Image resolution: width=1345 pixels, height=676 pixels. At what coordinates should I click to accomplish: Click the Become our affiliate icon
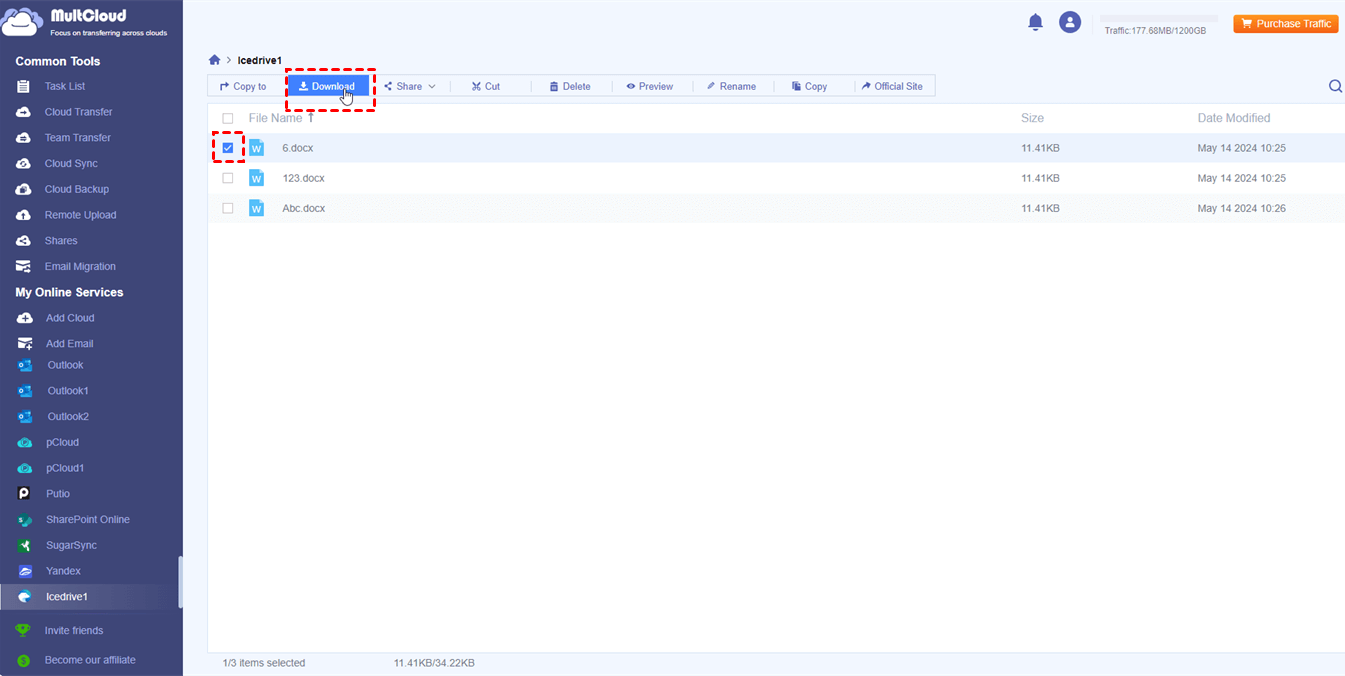(x=24, y=660)
